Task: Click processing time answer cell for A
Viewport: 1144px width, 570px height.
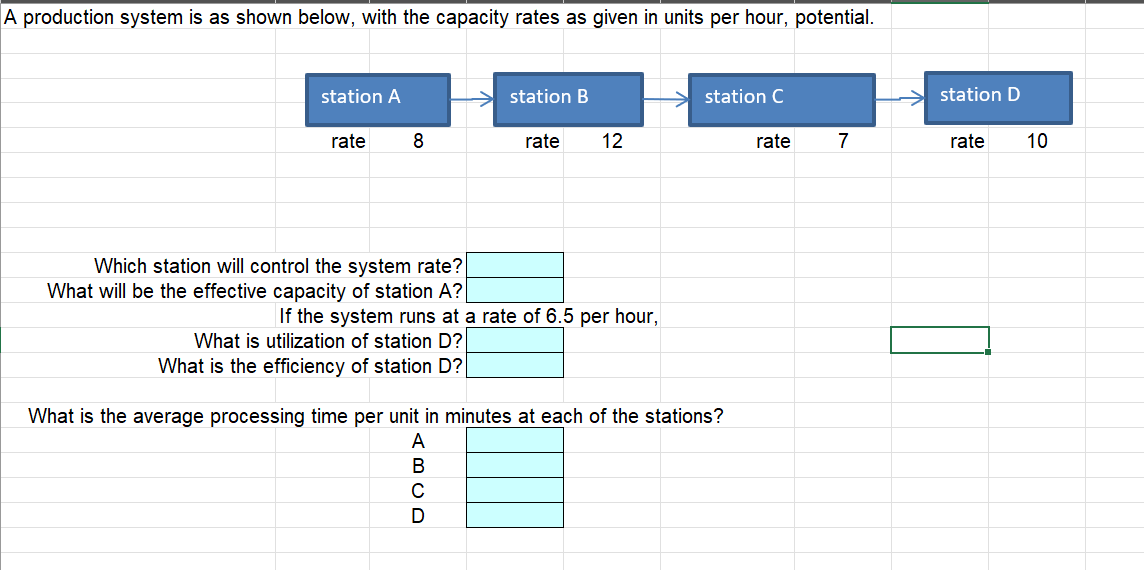Action: point(515,440)
